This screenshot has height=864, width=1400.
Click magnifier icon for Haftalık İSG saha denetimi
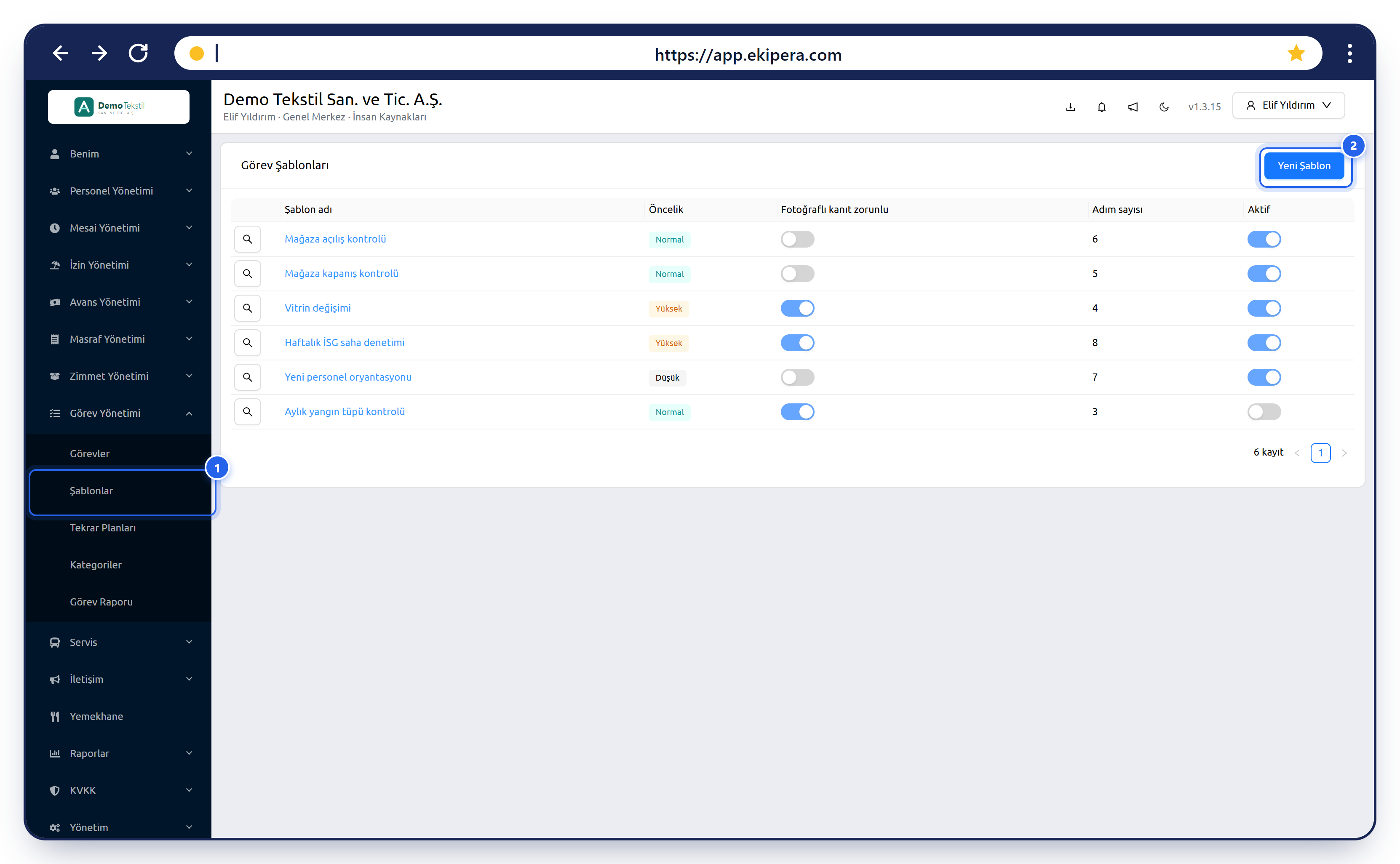(247, 342)
